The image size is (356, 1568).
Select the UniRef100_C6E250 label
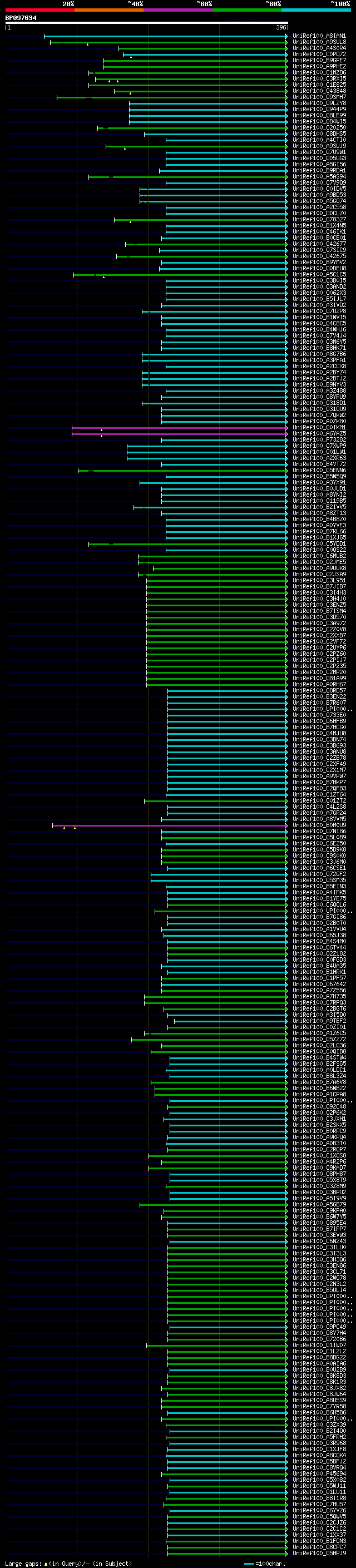[x=319, y=843]
